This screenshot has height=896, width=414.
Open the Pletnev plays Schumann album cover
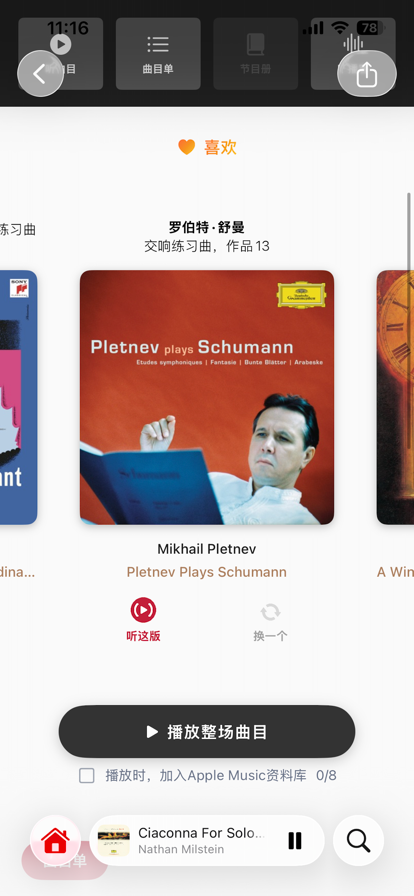207,397
